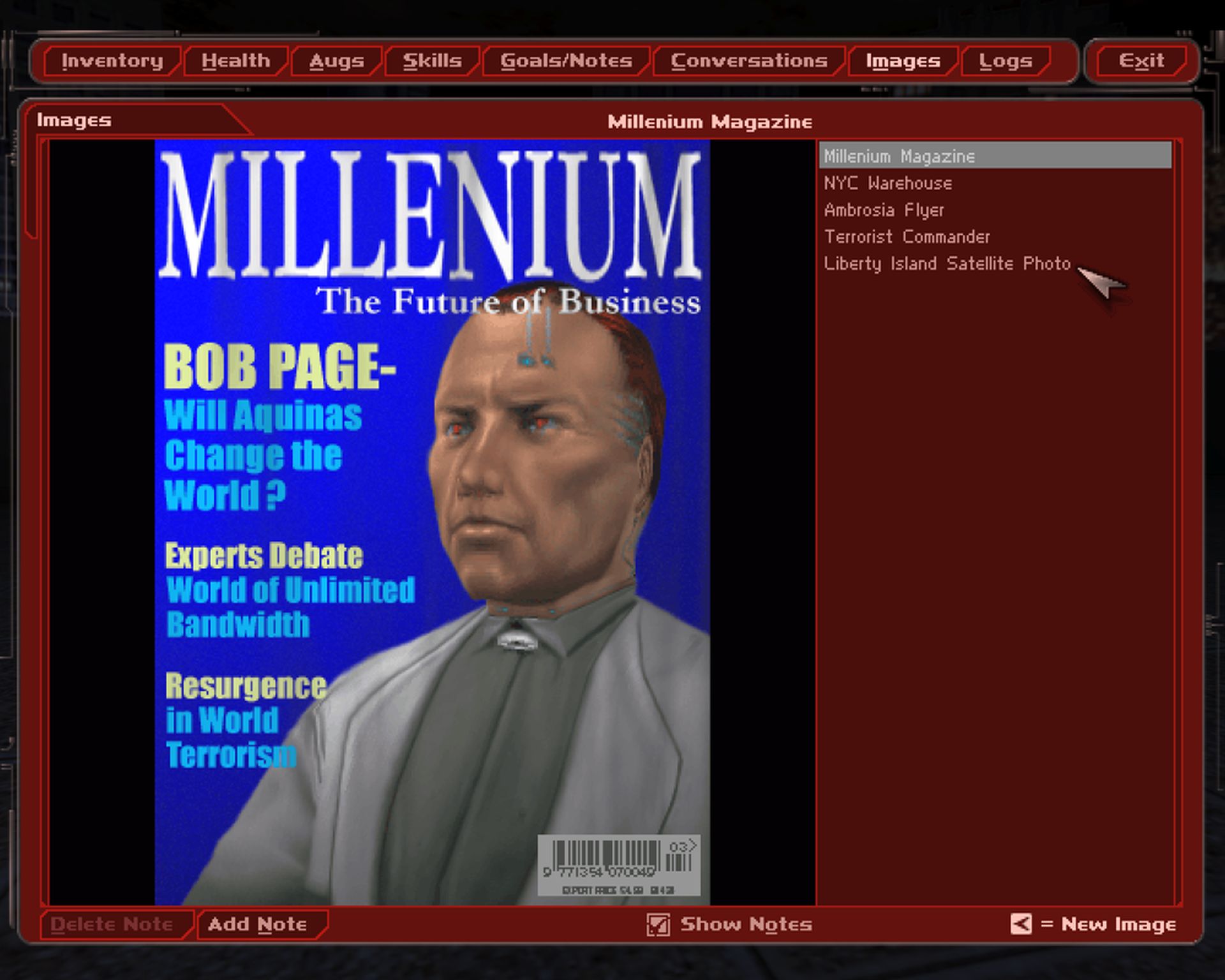Screen dimensions: 1225x980
Task: Go to the Skills tab
Action: coord(432,61)
